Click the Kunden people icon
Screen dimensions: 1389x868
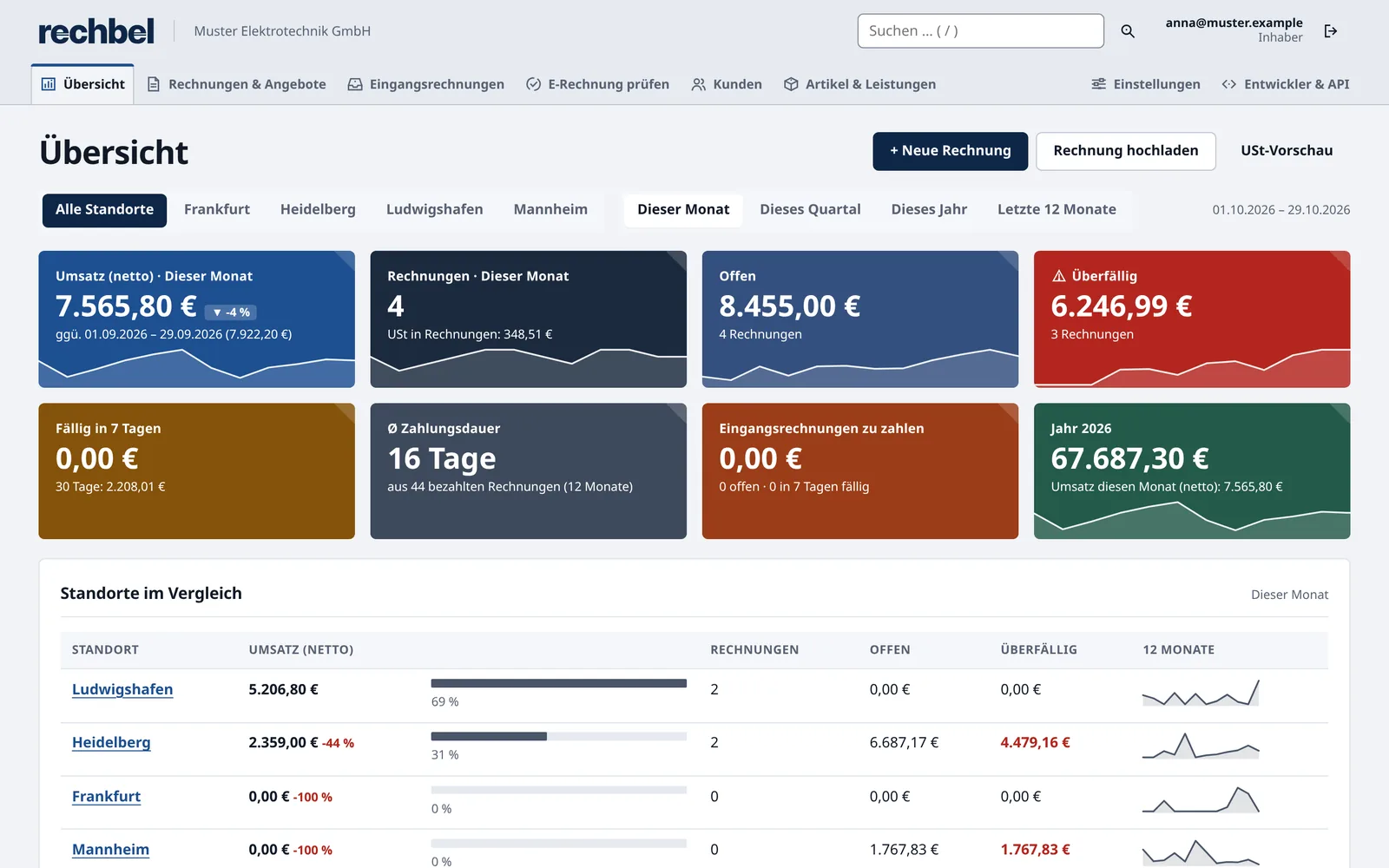click(x=698, y=84)
